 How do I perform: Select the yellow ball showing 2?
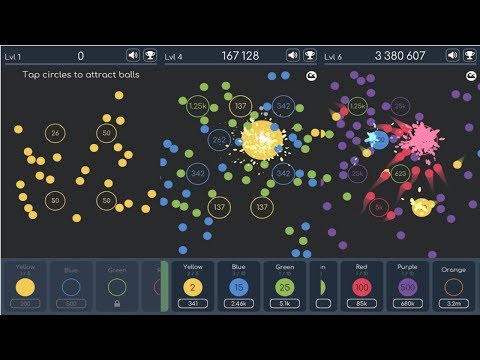tap(193, 287)
